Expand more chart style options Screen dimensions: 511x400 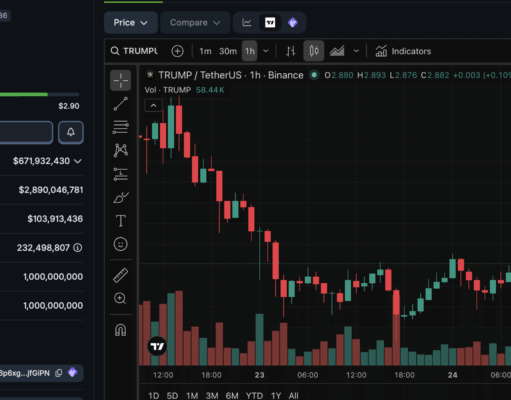[356, 51]
